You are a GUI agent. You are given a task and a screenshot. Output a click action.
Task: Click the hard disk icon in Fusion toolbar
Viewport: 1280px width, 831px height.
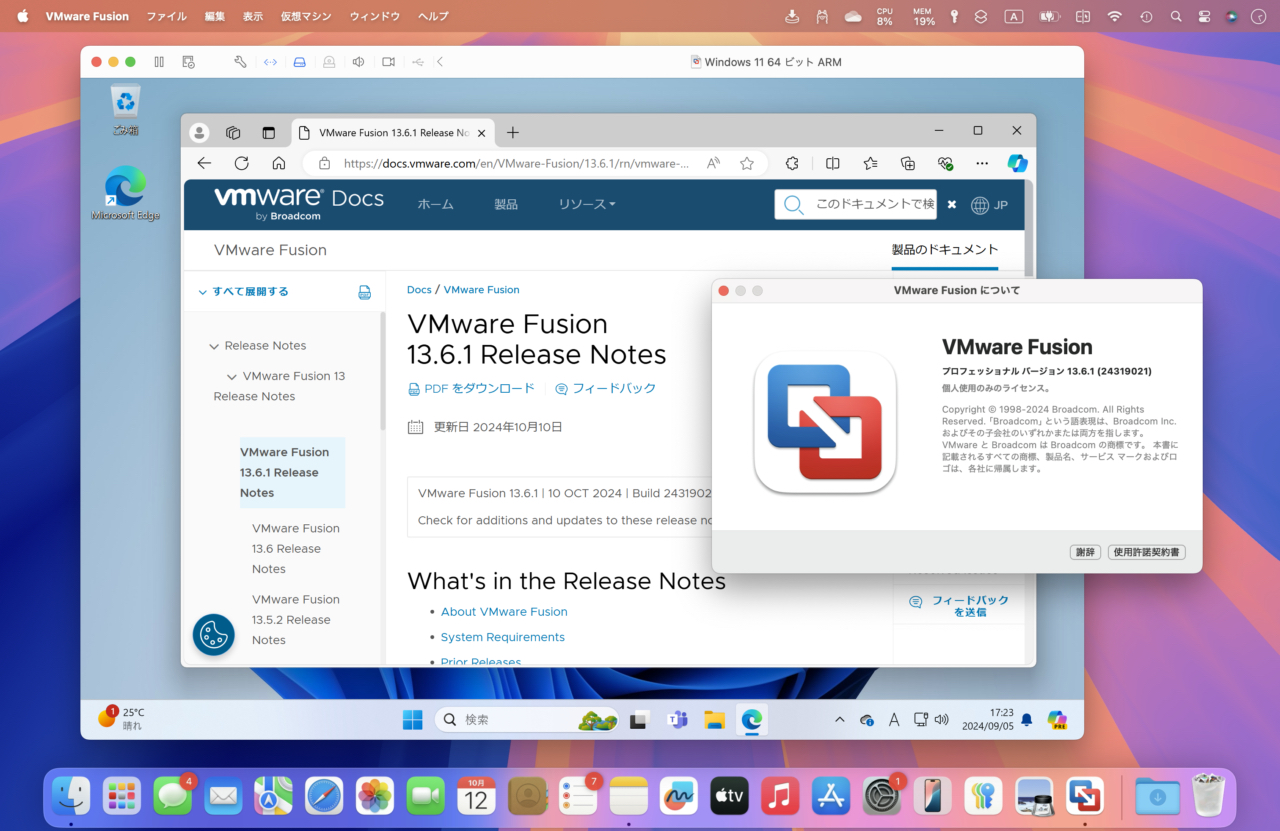click(x=299, y=62)
